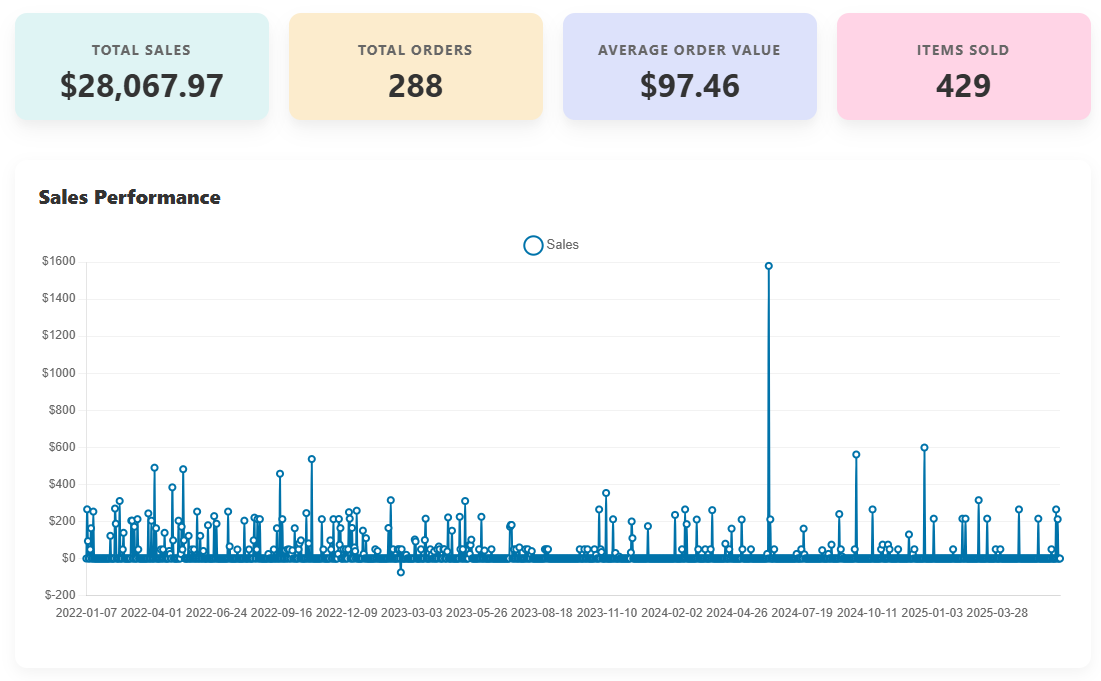Click the 2022-01-07 date axis label
The width and height of the screenshot is (1101, 681).
(x=86, y=612)
